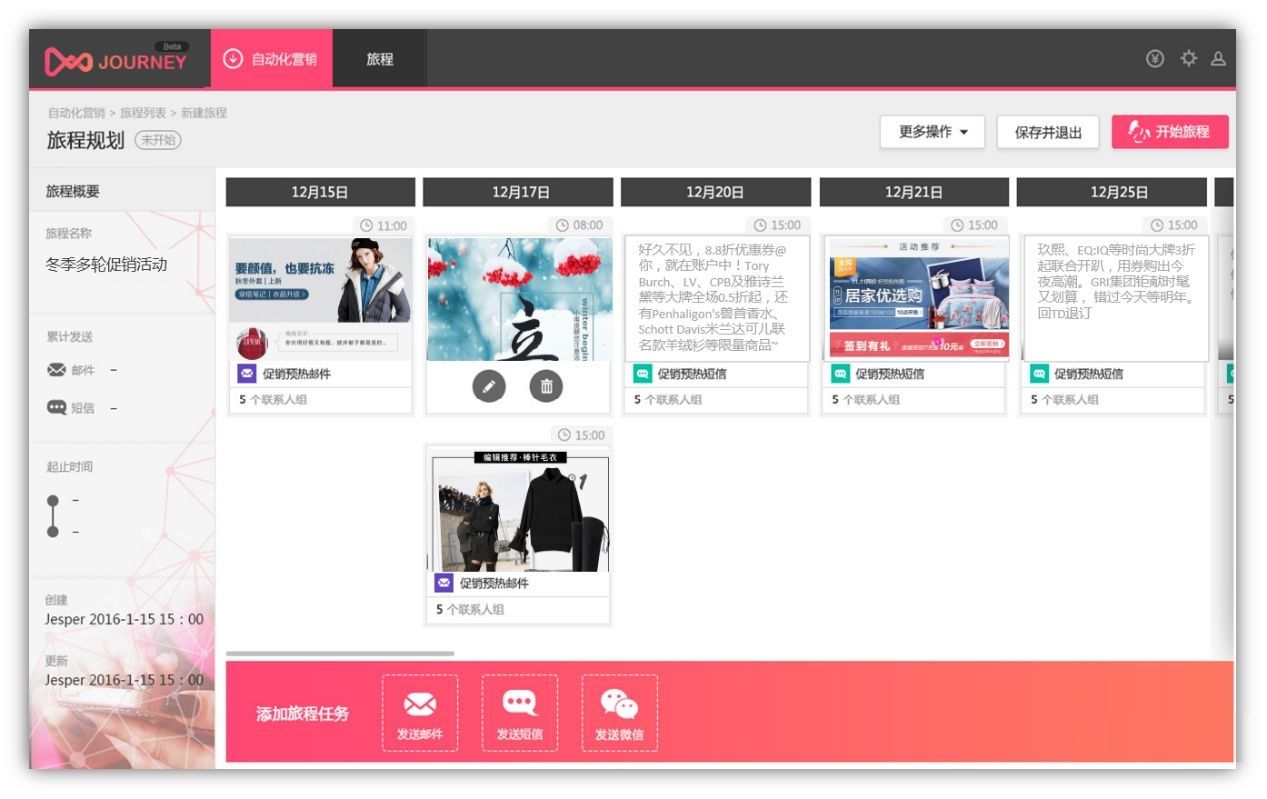1267x799 pixels.
Task: Click the yen currency icon in the header
Action: [x=1155, y=58]
